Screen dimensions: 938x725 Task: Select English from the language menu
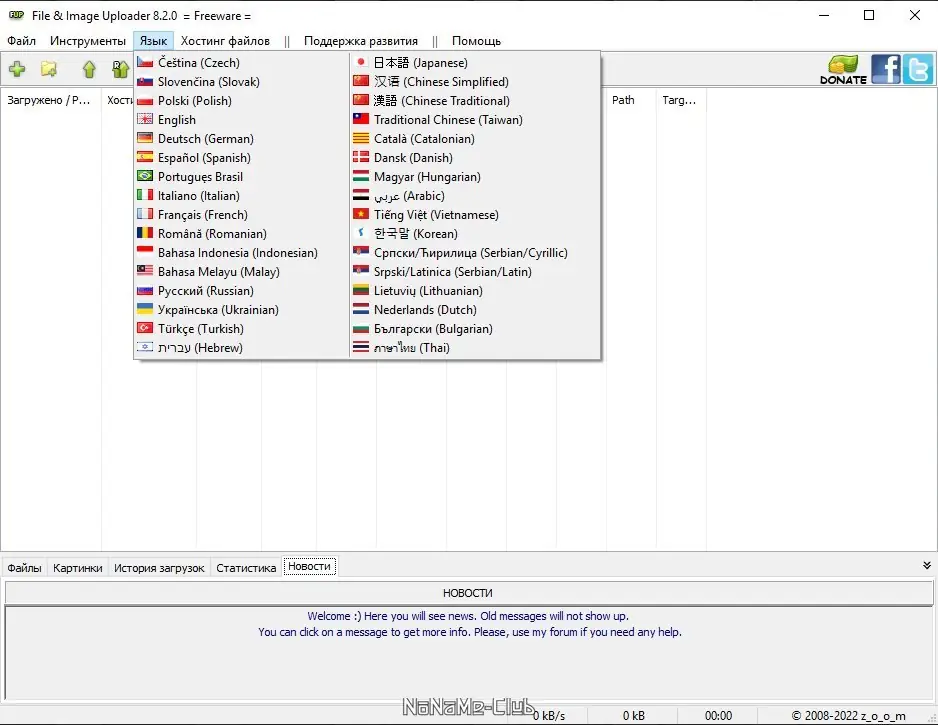tap(177, 119)
